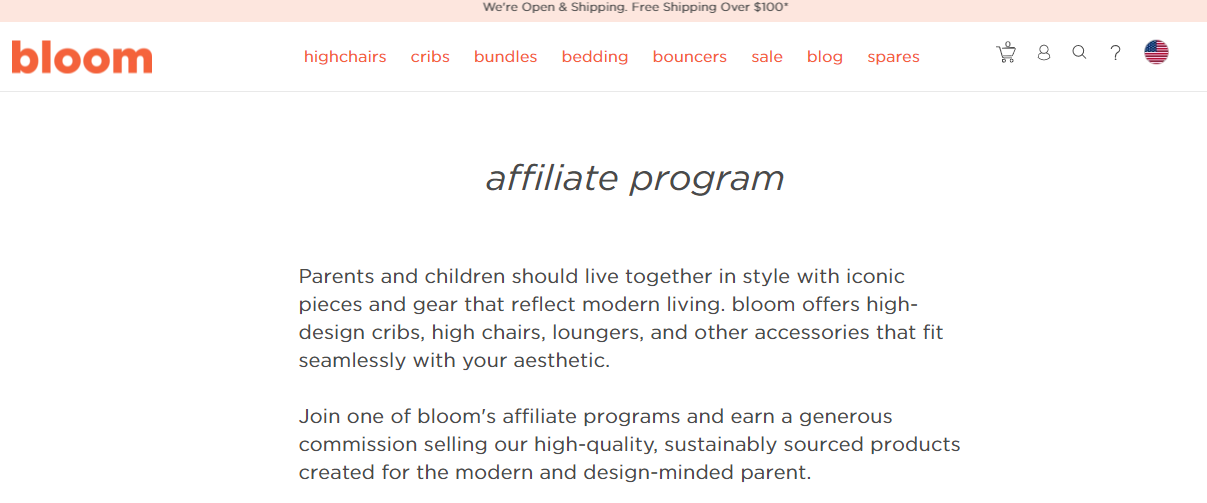Open the shopping cart icon
Viewport: 1207px width, 503px height.
coord(1006,53)
